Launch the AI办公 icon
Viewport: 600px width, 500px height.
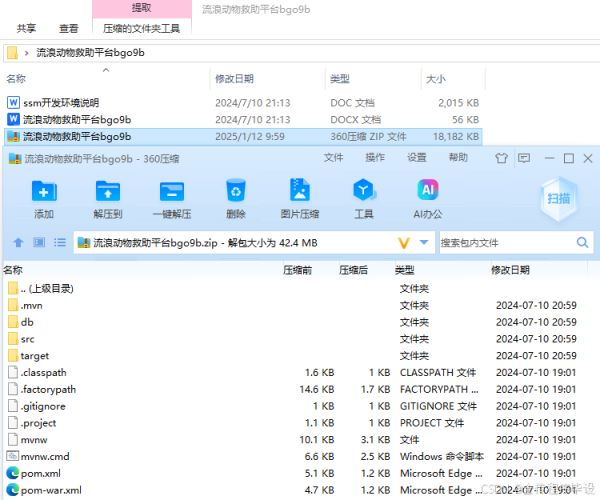[428, 190]
